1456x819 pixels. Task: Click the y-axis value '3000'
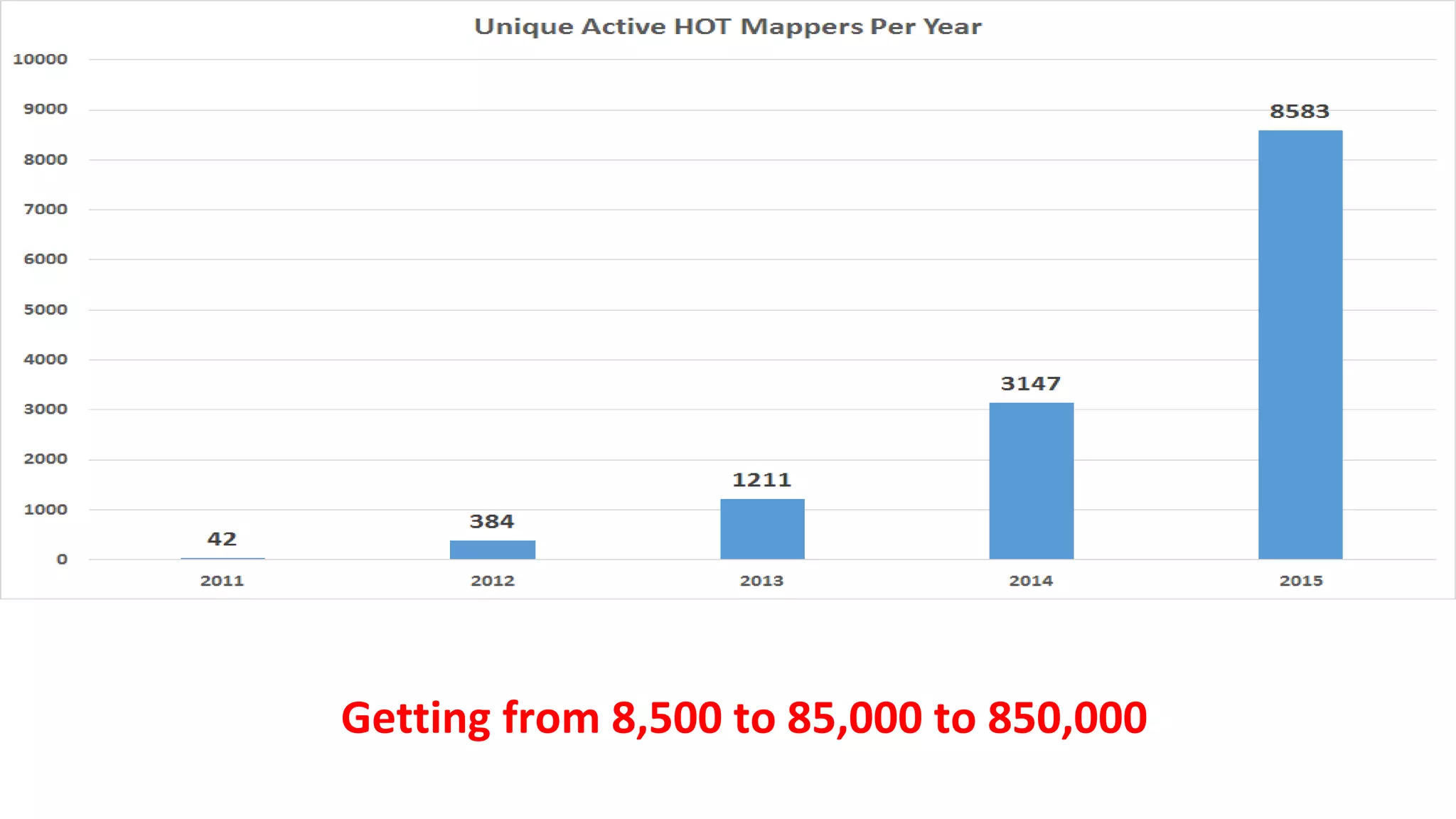coord(45,409)
